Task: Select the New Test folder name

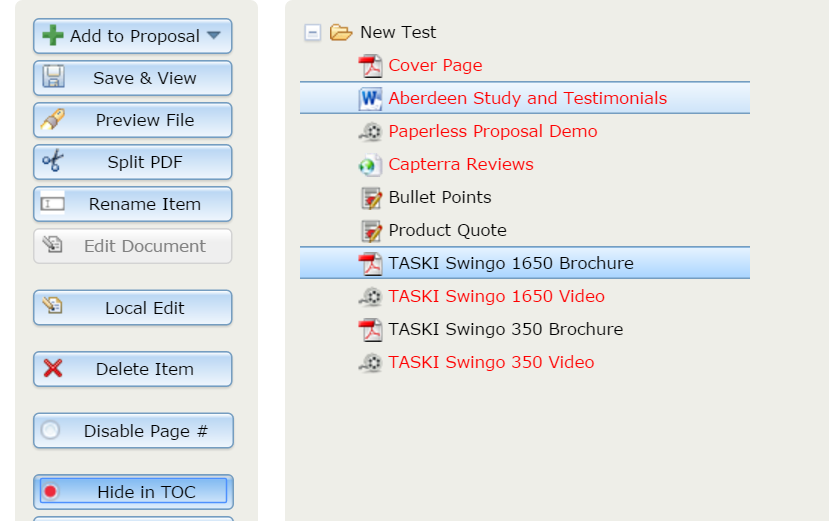Action: coord(398,32)
